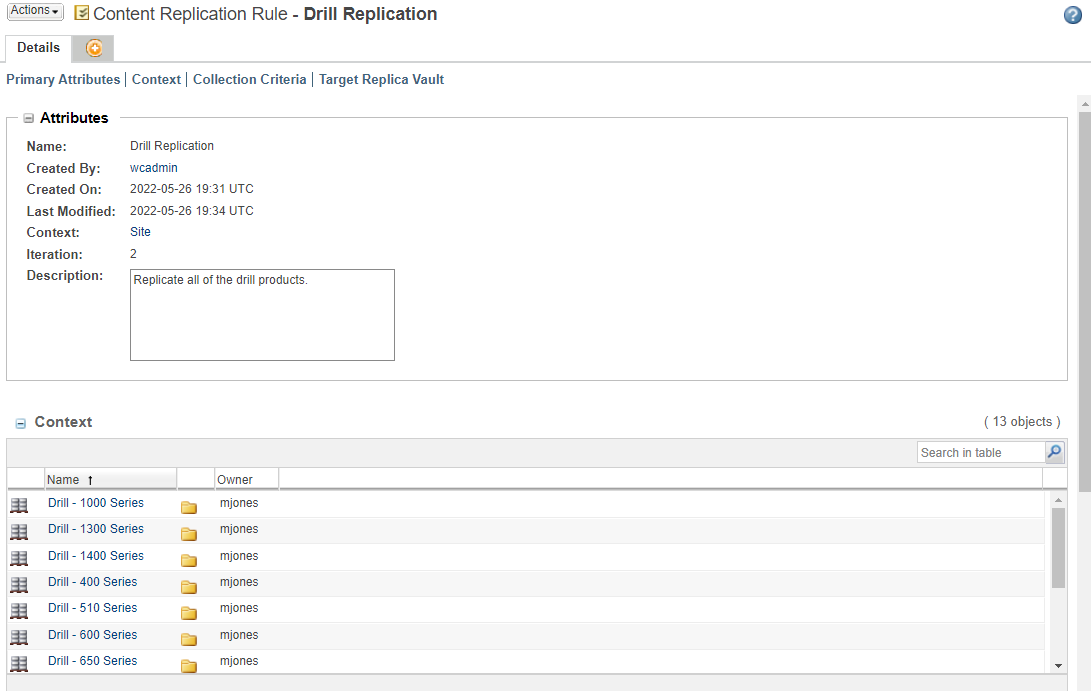
Task: Click folder icon in Drill - 650 Series row
Action: click(x=189, y=665)
